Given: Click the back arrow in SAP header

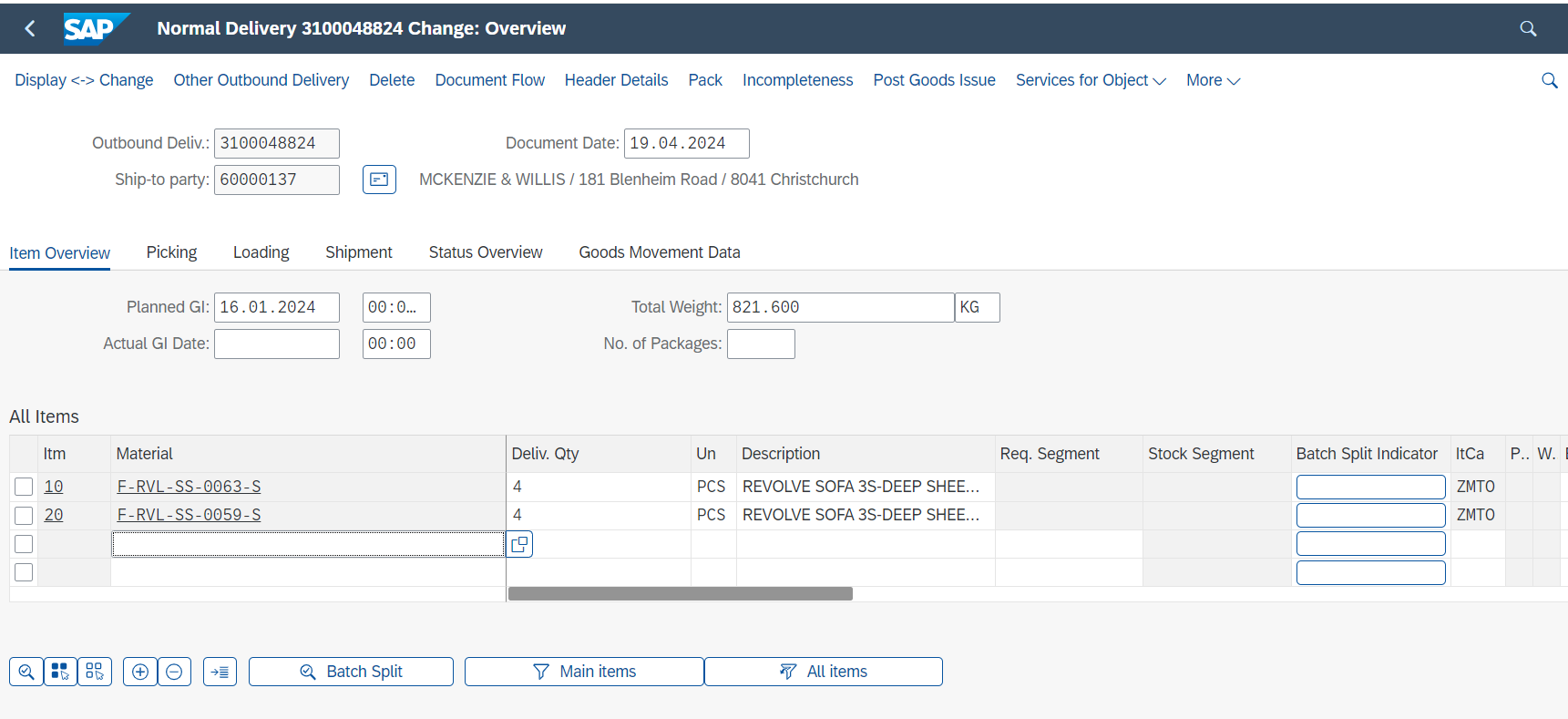Looking at the screenshot, I should tap(30, 29).
